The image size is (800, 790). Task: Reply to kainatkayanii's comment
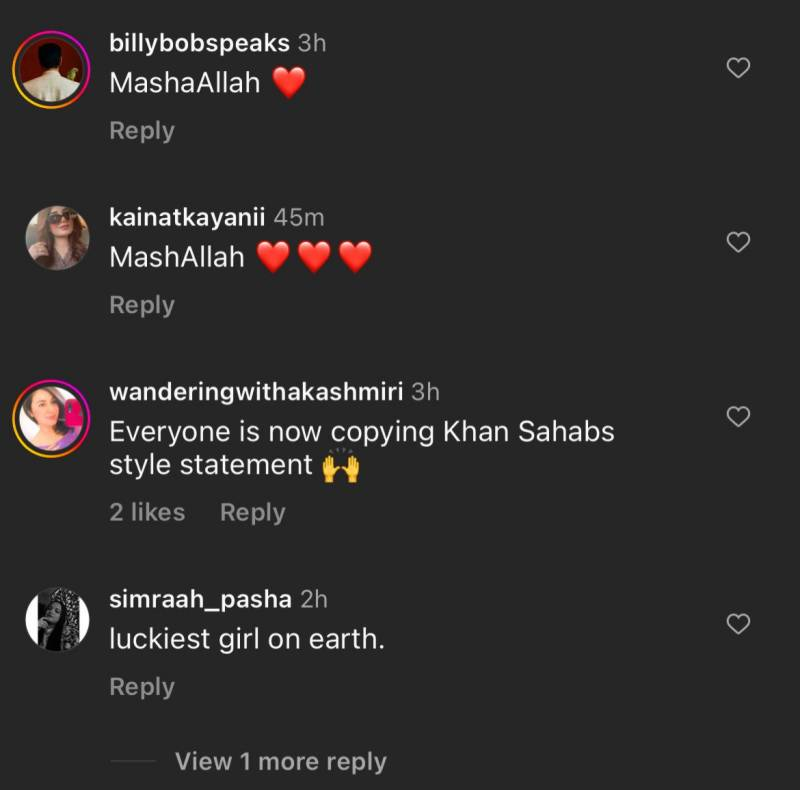coord(142,305)
